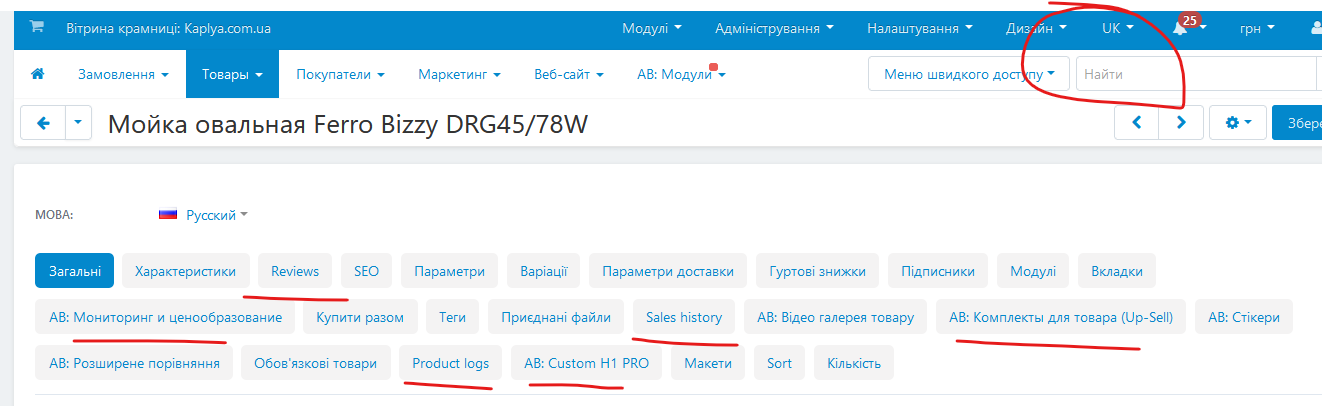This screenshot has height=406, width=1322.
Task: Go back with the left arrow button
Action: tap(43, 123)
